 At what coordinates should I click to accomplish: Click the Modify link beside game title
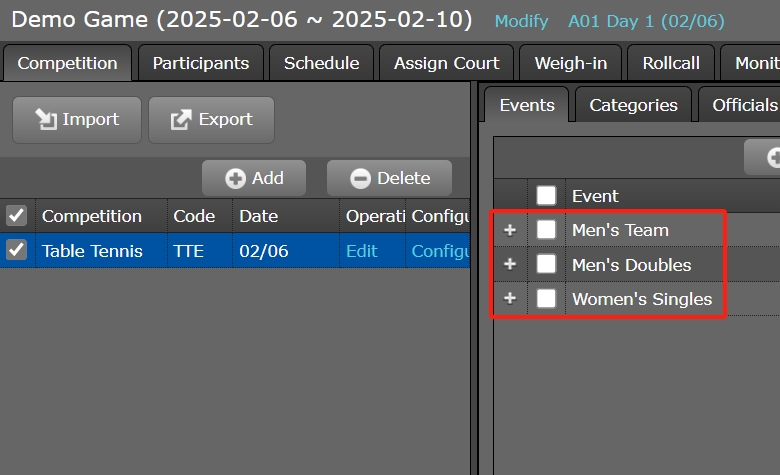point(521,21)
